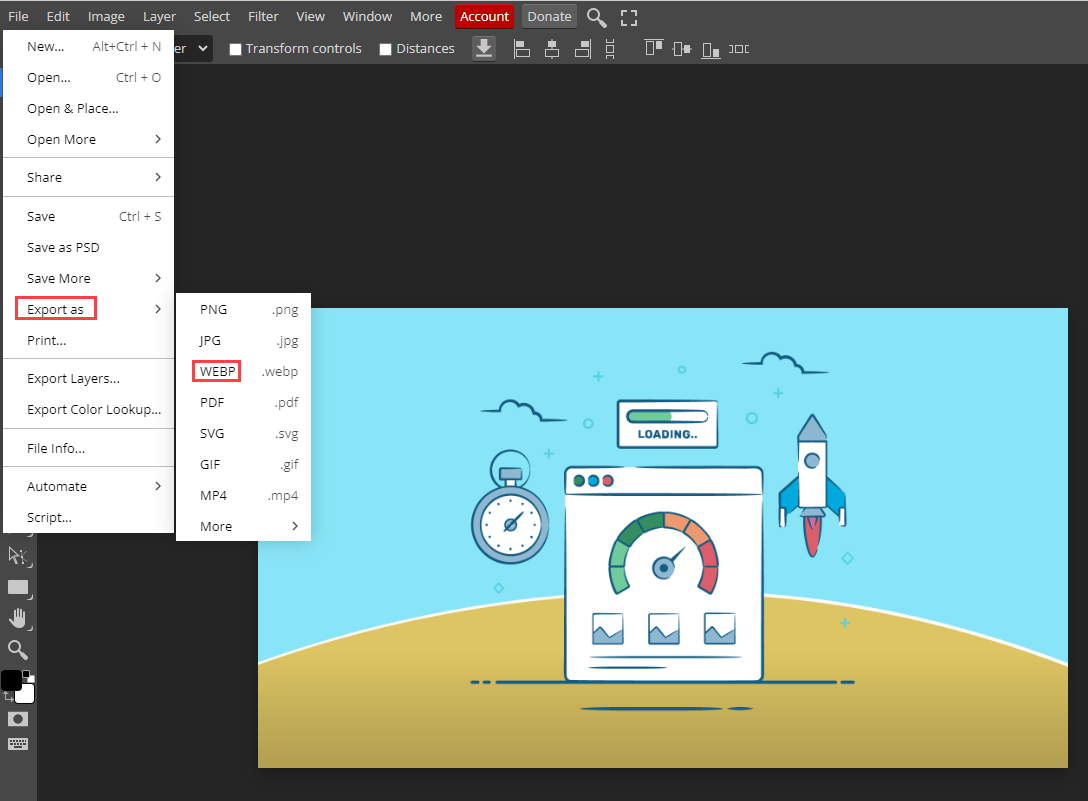This screenshot has height=801, width=1088.
Task: Select Save as PSD menu entry
Action: pyautogui.click(x=63, y=247)
